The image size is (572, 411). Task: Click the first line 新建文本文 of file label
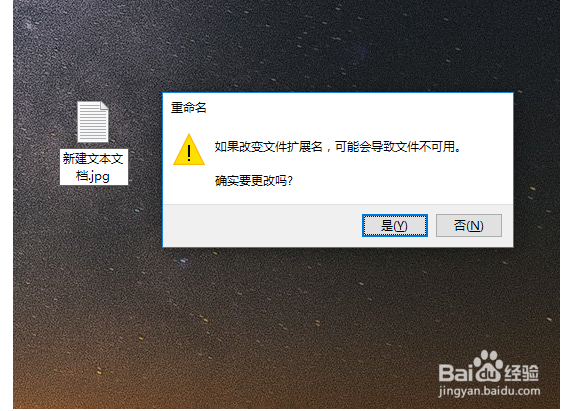[x=93, y=159]
